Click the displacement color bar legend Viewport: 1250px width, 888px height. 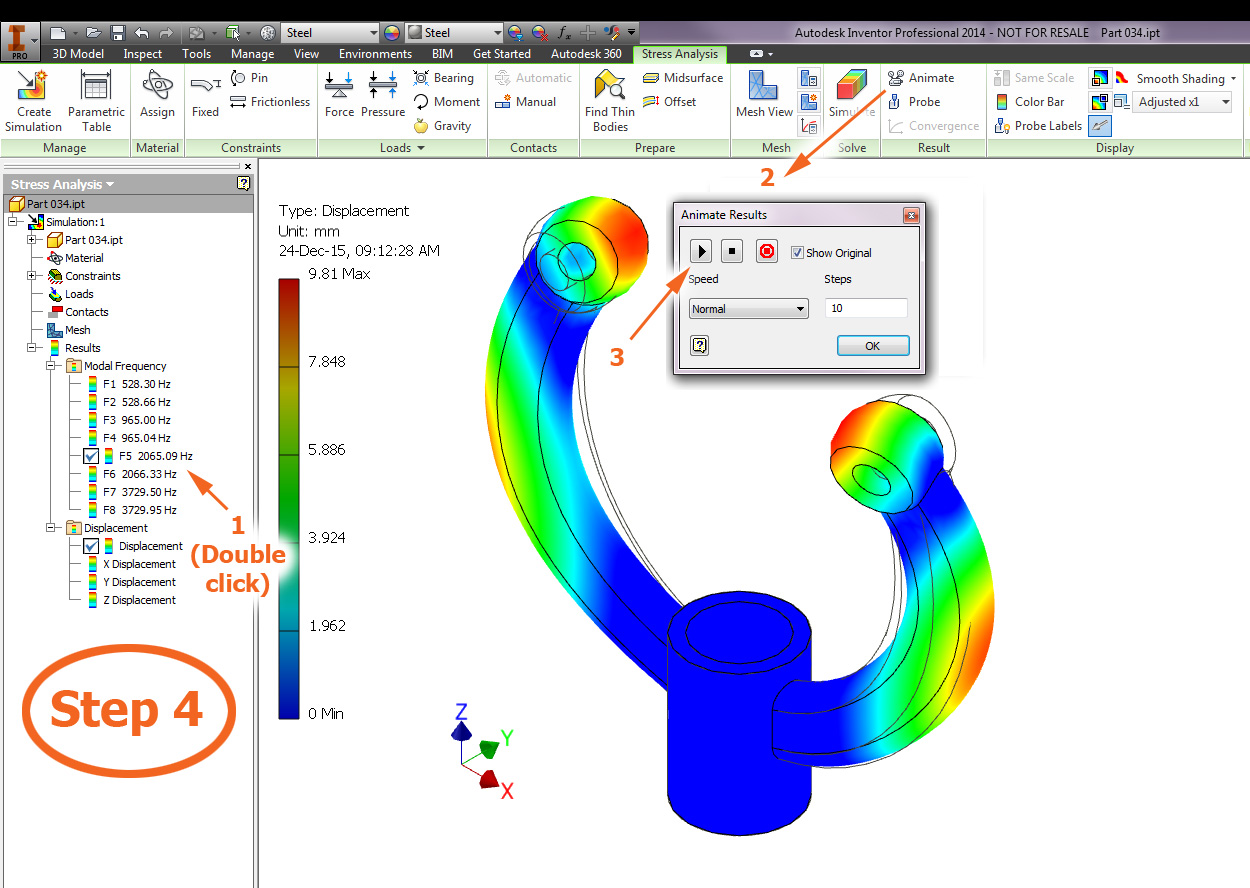(289, 499)
